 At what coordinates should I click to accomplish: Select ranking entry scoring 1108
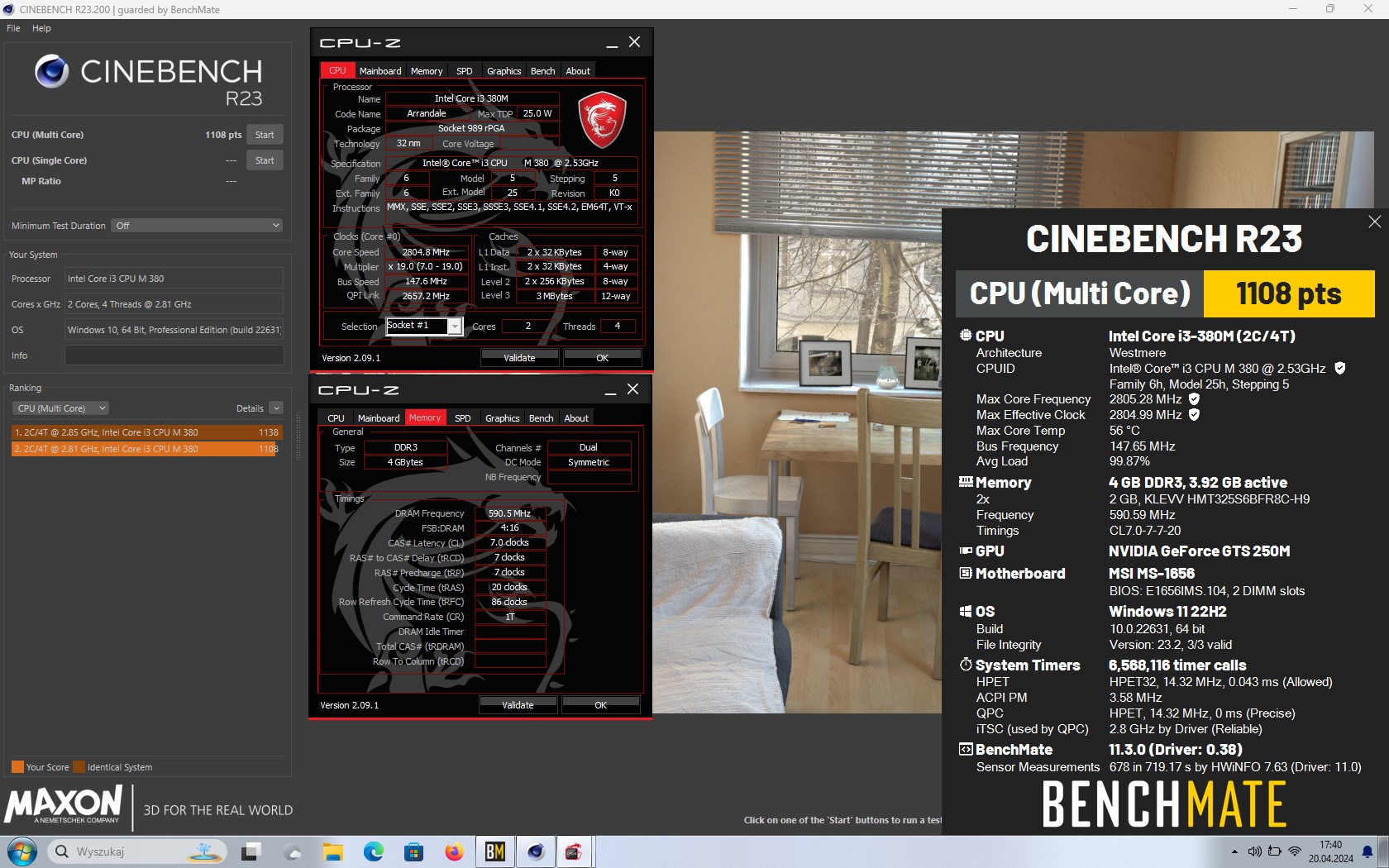tap(147, 449)
